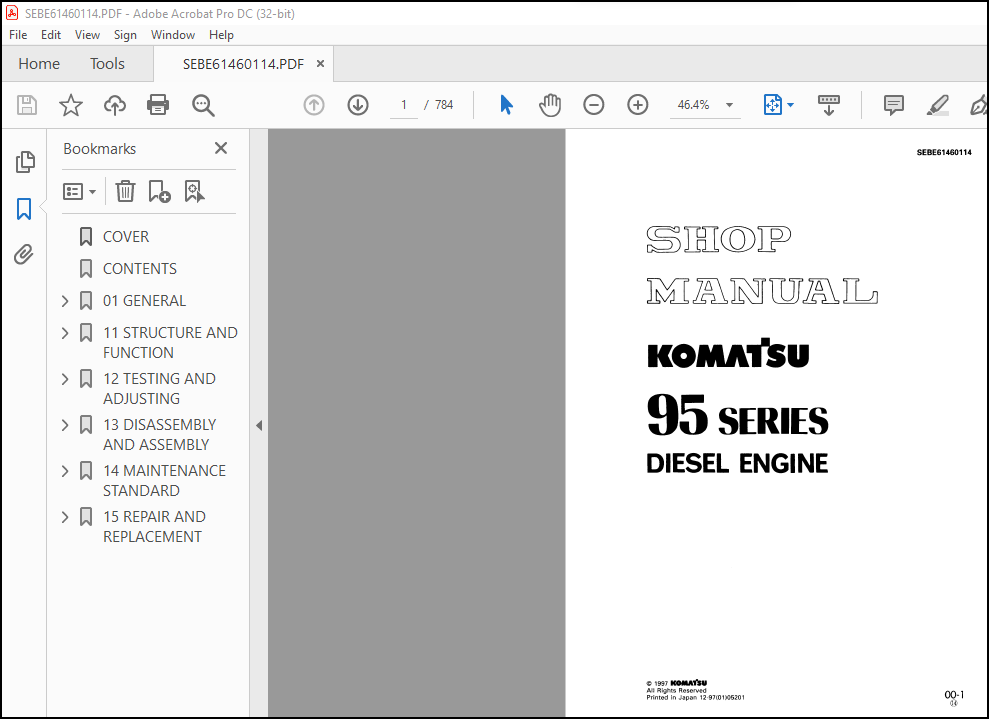Switch to the Tools tab
The image size is (989, 719).
pos(107,64)
